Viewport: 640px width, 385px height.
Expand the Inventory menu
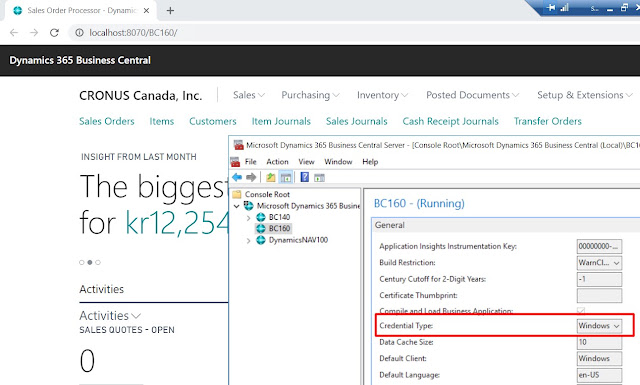tap(382, 95)
